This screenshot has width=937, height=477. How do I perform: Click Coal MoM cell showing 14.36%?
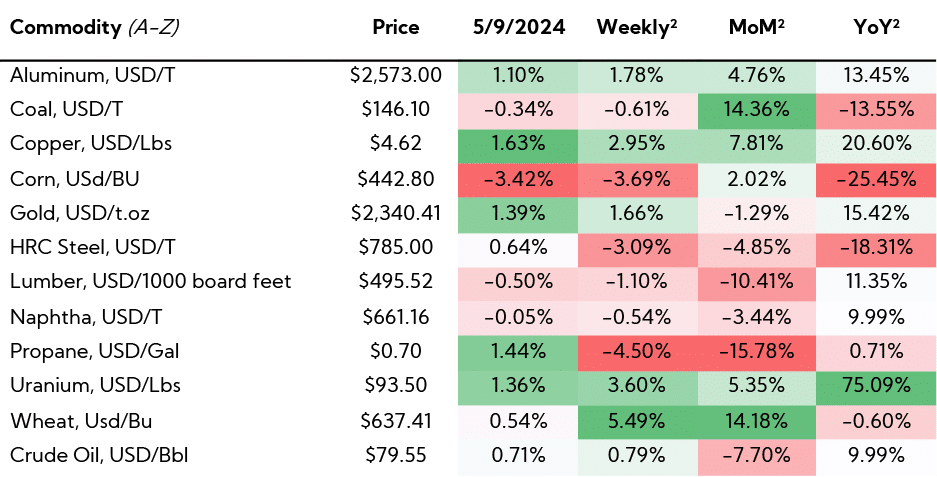tap(757, 109)
